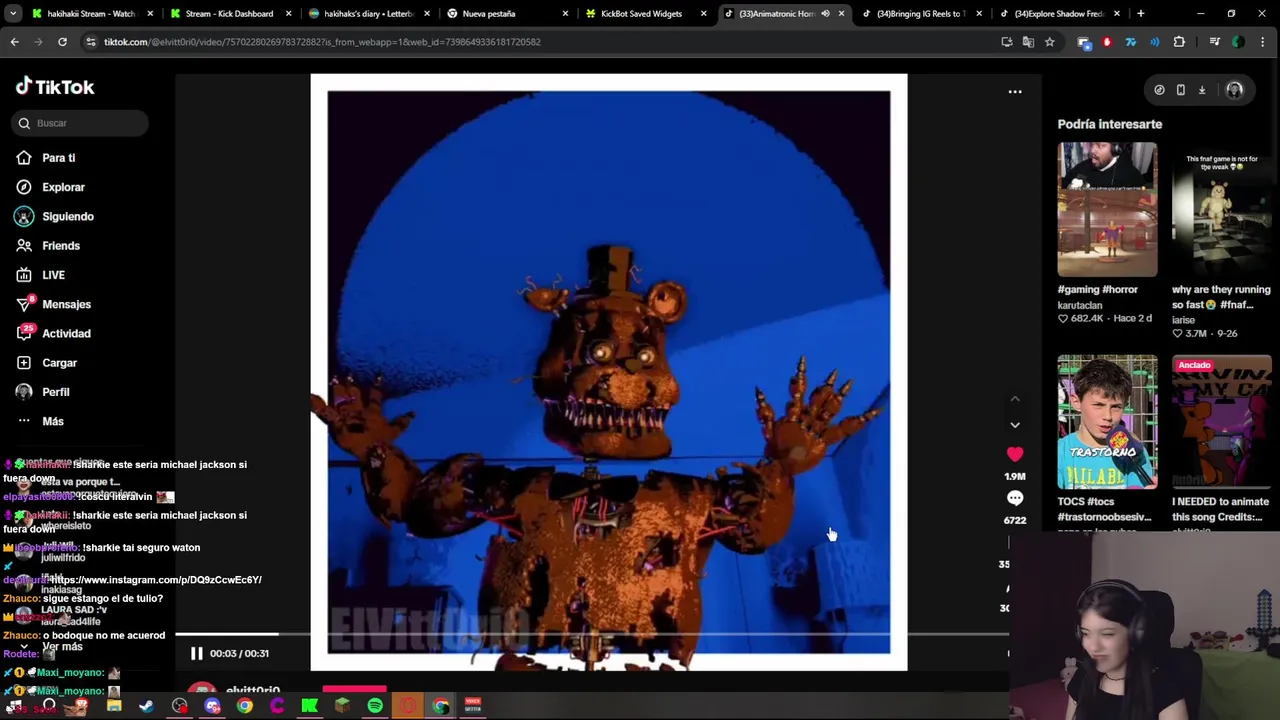Go to Perfil page
The height and width of the screenshot is (720, 1280).
[x=55, y=392]
